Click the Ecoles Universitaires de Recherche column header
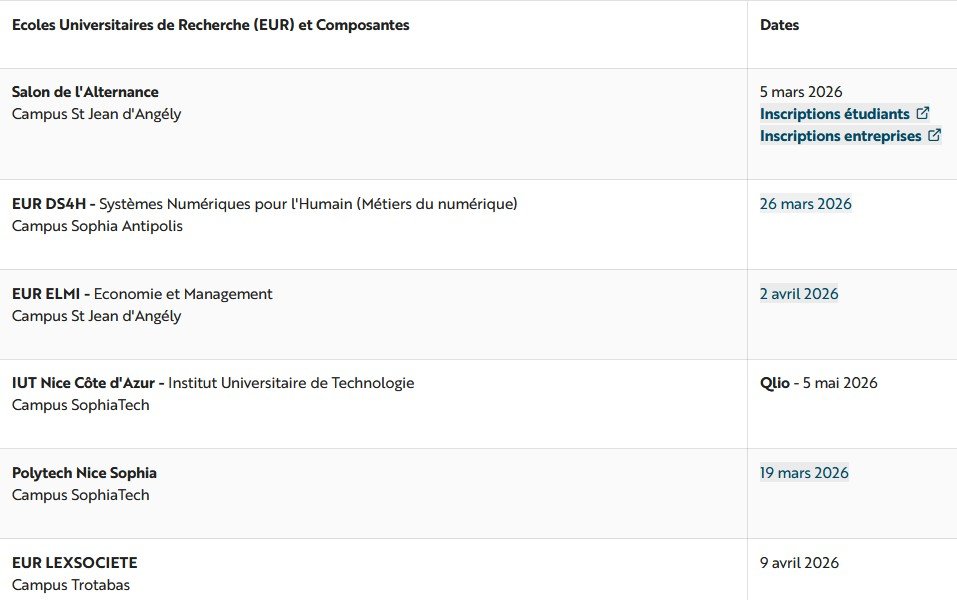 coord(210,25)
